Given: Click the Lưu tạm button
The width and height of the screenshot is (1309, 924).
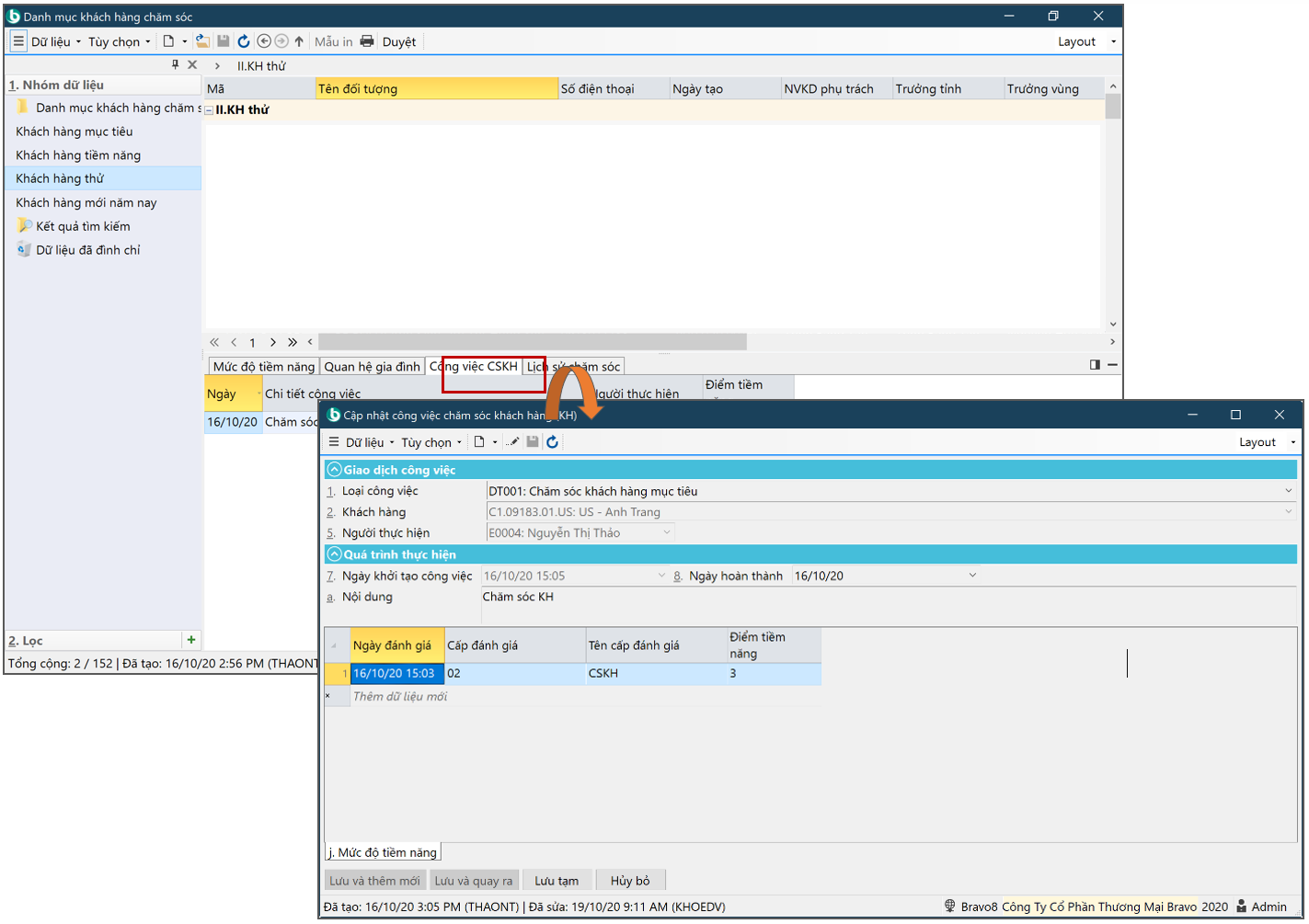Looking at the screenshot, I should click(557, 881).
